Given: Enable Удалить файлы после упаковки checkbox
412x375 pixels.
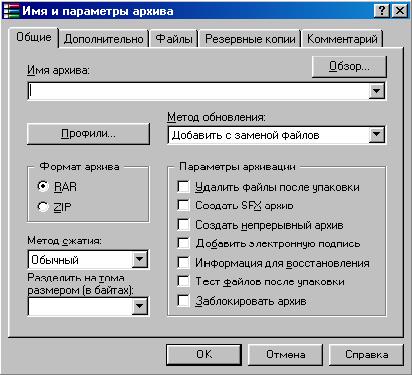Looking at the screenshot, I should [184, 186].
